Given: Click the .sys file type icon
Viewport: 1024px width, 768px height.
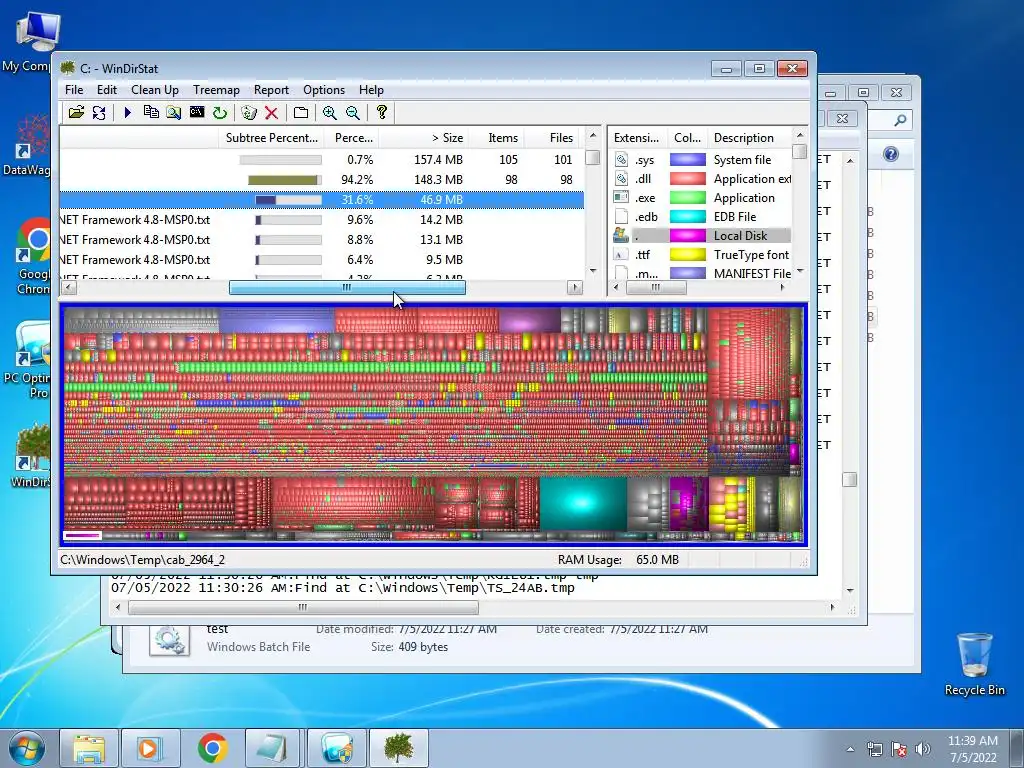Looking at the screenshot, I should [x=621, y=160].
